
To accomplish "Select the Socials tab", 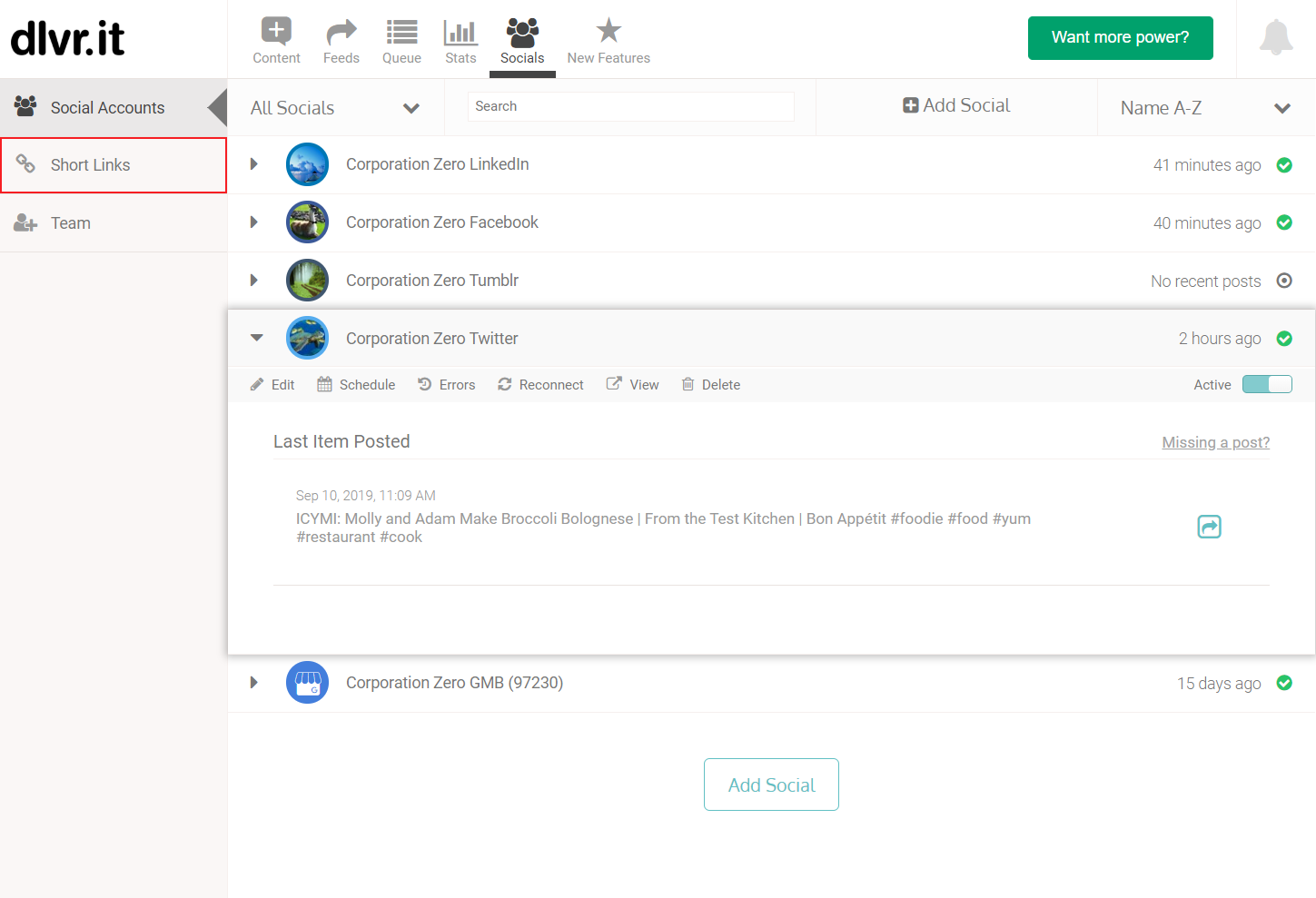I will [x=522, y=41].
